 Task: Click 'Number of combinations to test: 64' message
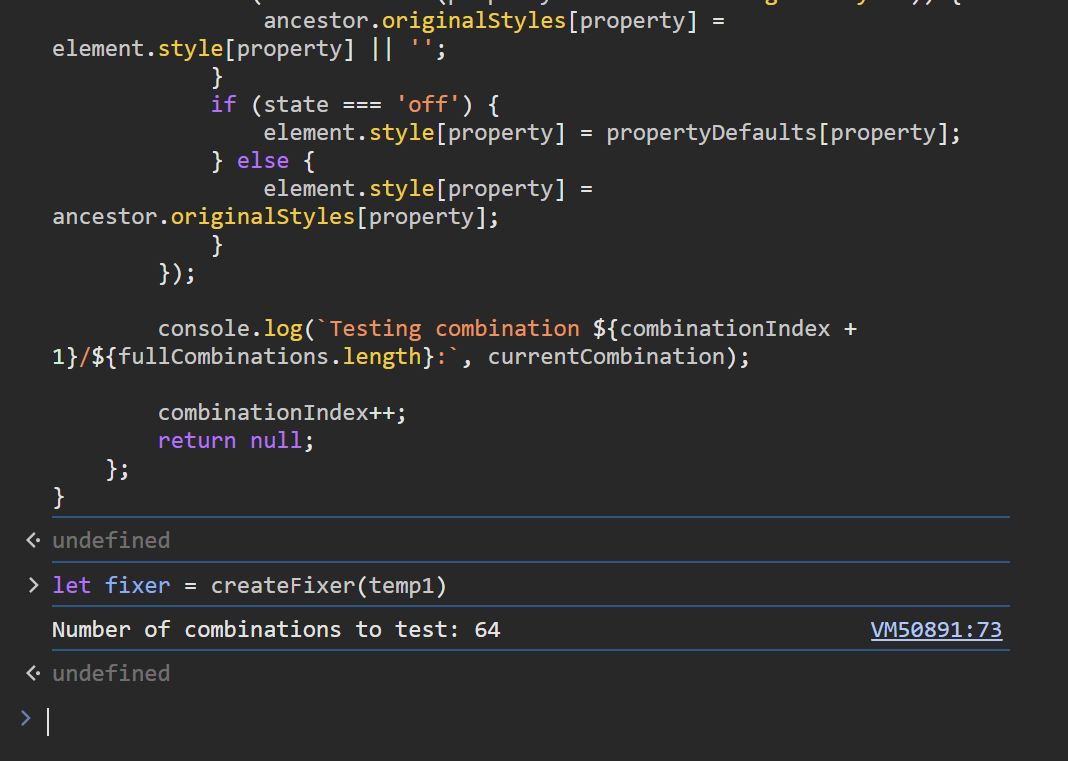[x=277, y=630]
